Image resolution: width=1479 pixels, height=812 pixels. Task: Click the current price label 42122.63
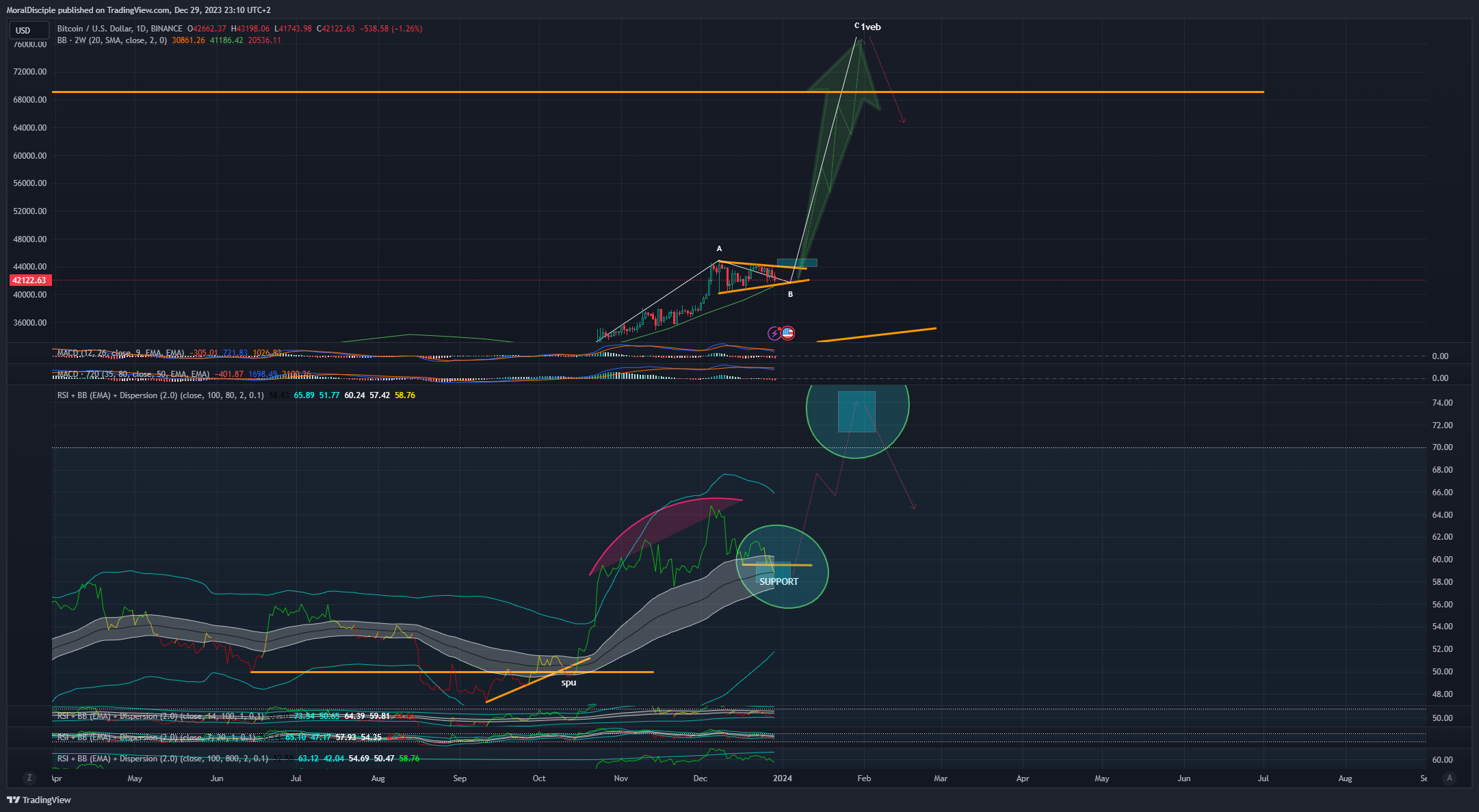[x=29, y=280]
